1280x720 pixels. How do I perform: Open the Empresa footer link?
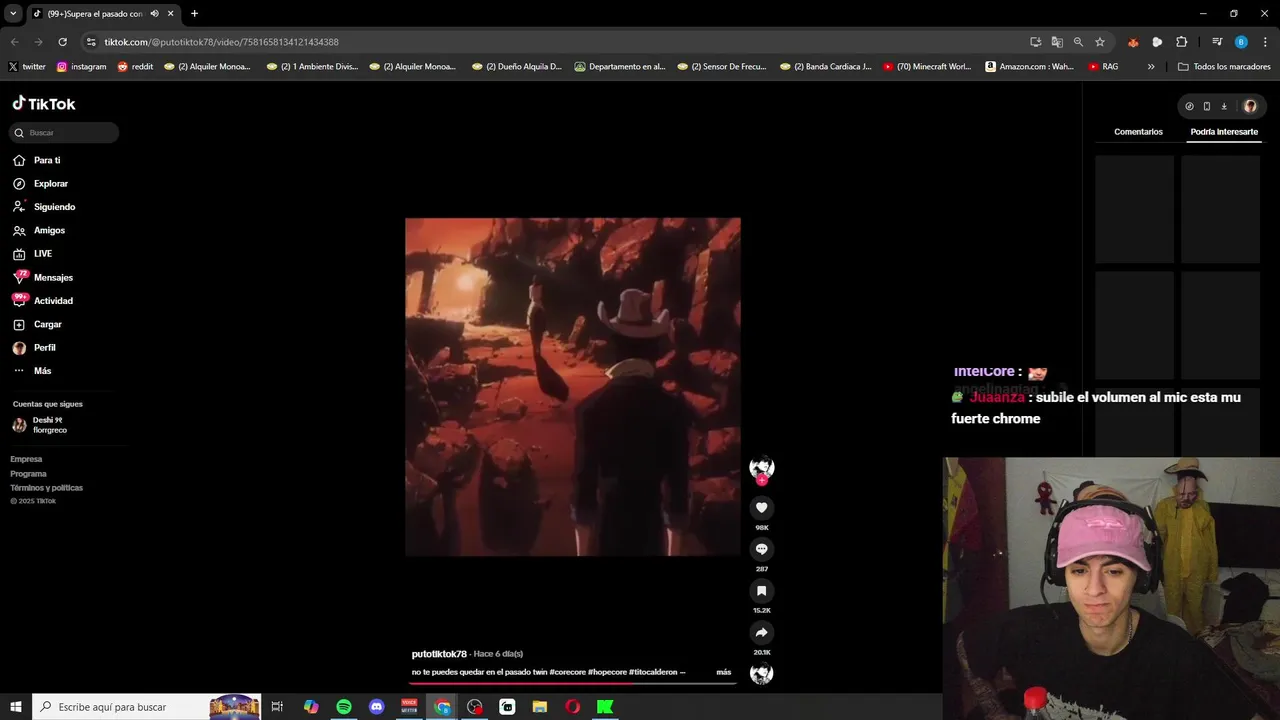coord(26,459)
